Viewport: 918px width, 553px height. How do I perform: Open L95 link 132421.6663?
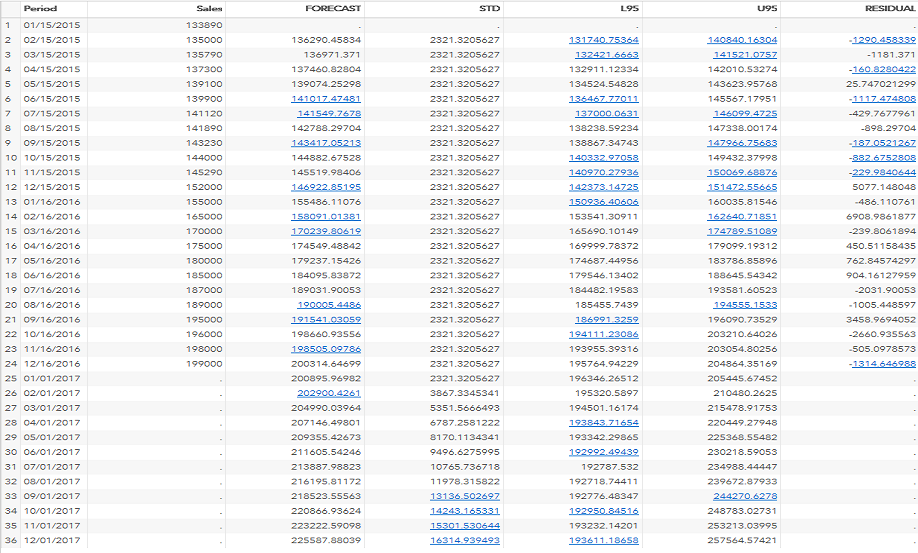click(607, 54)
